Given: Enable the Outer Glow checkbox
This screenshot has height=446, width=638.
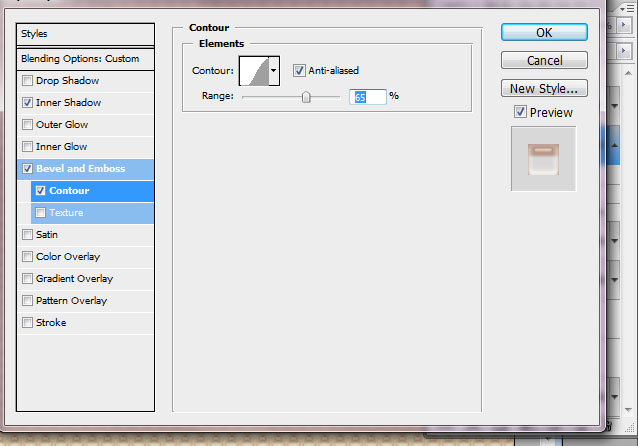Looking at the screenshot, I should click(x=28, y=125).
